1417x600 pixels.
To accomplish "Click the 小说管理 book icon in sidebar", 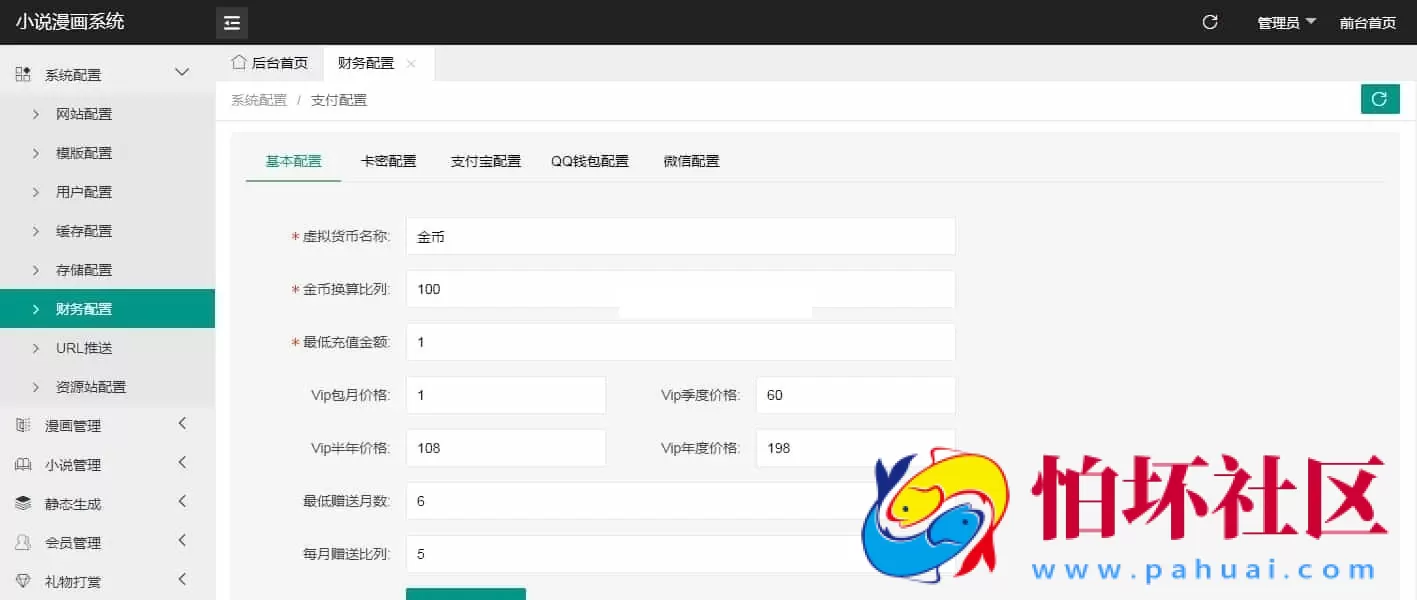I will pyautogui.click(x=22, y=464).
